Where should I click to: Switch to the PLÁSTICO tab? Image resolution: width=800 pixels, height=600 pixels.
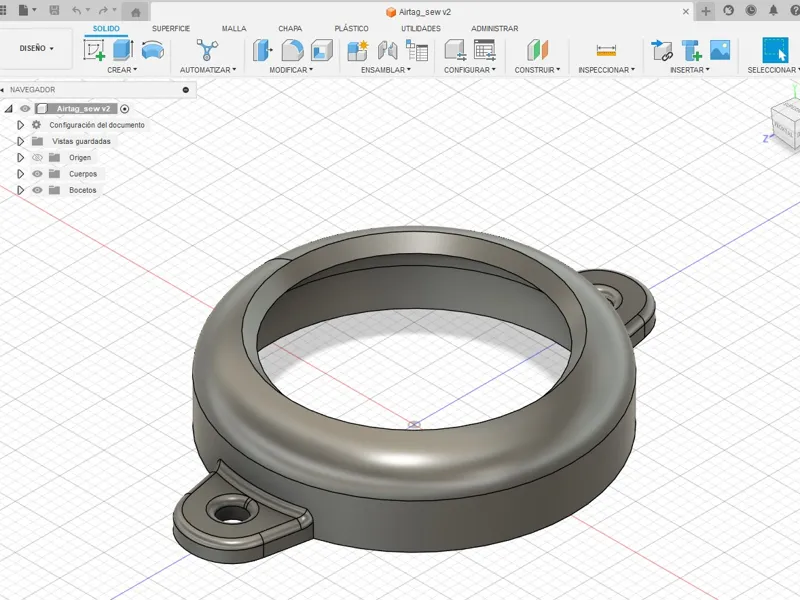tap(352, 29)
